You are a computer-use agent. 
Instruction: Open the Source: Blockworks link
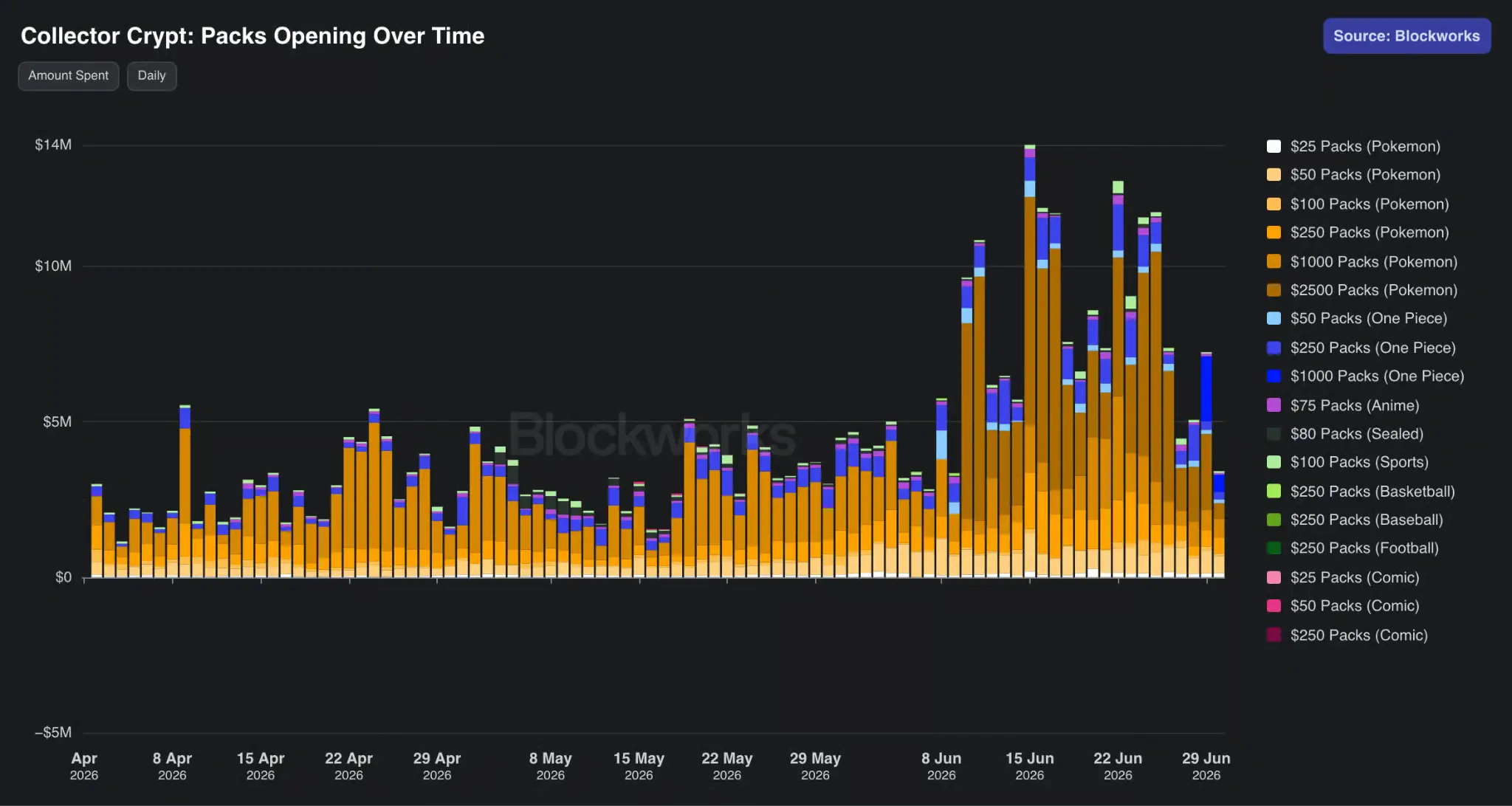click(1406, 36)
